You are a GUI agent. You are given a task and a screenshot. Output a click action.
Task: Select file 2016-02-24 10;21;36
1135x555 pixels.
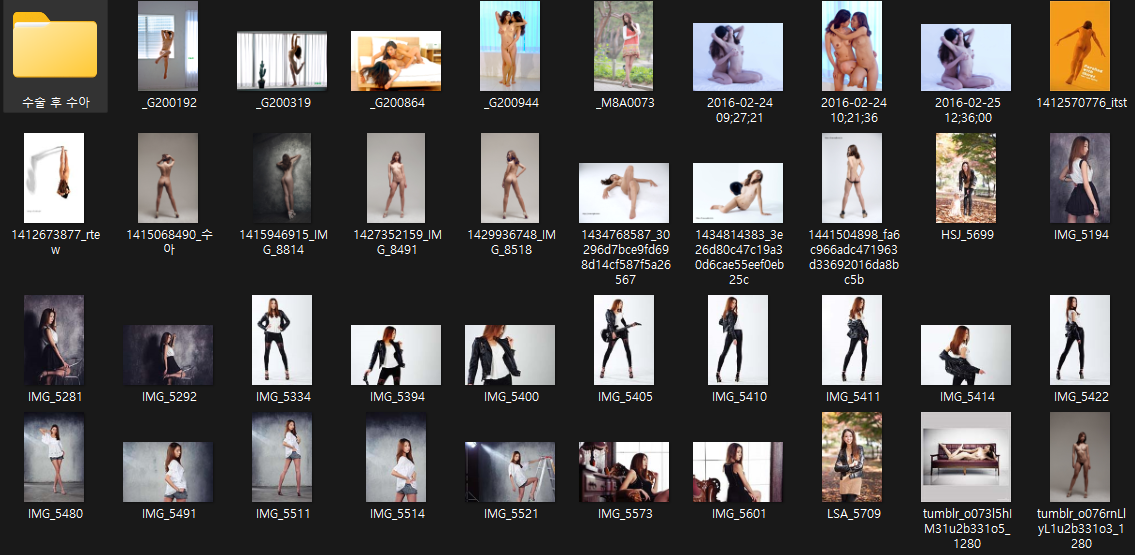click(x=852, y=46)
